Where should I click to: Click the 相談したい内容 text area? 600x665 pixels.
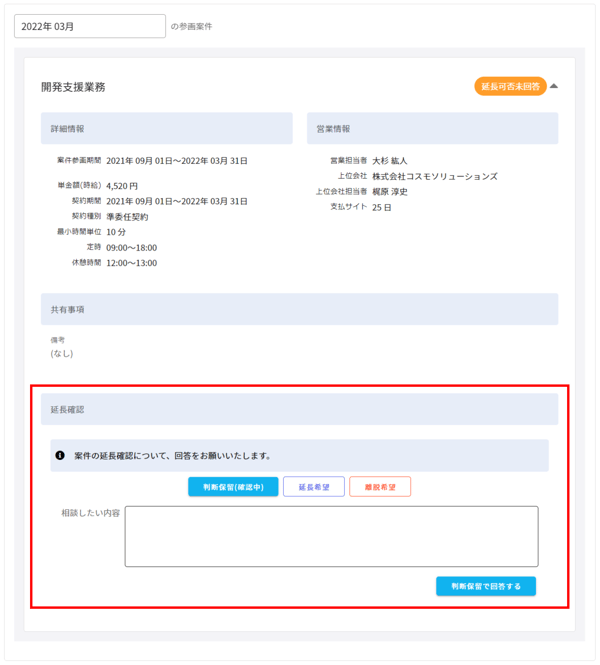click(x=331, y=536)
